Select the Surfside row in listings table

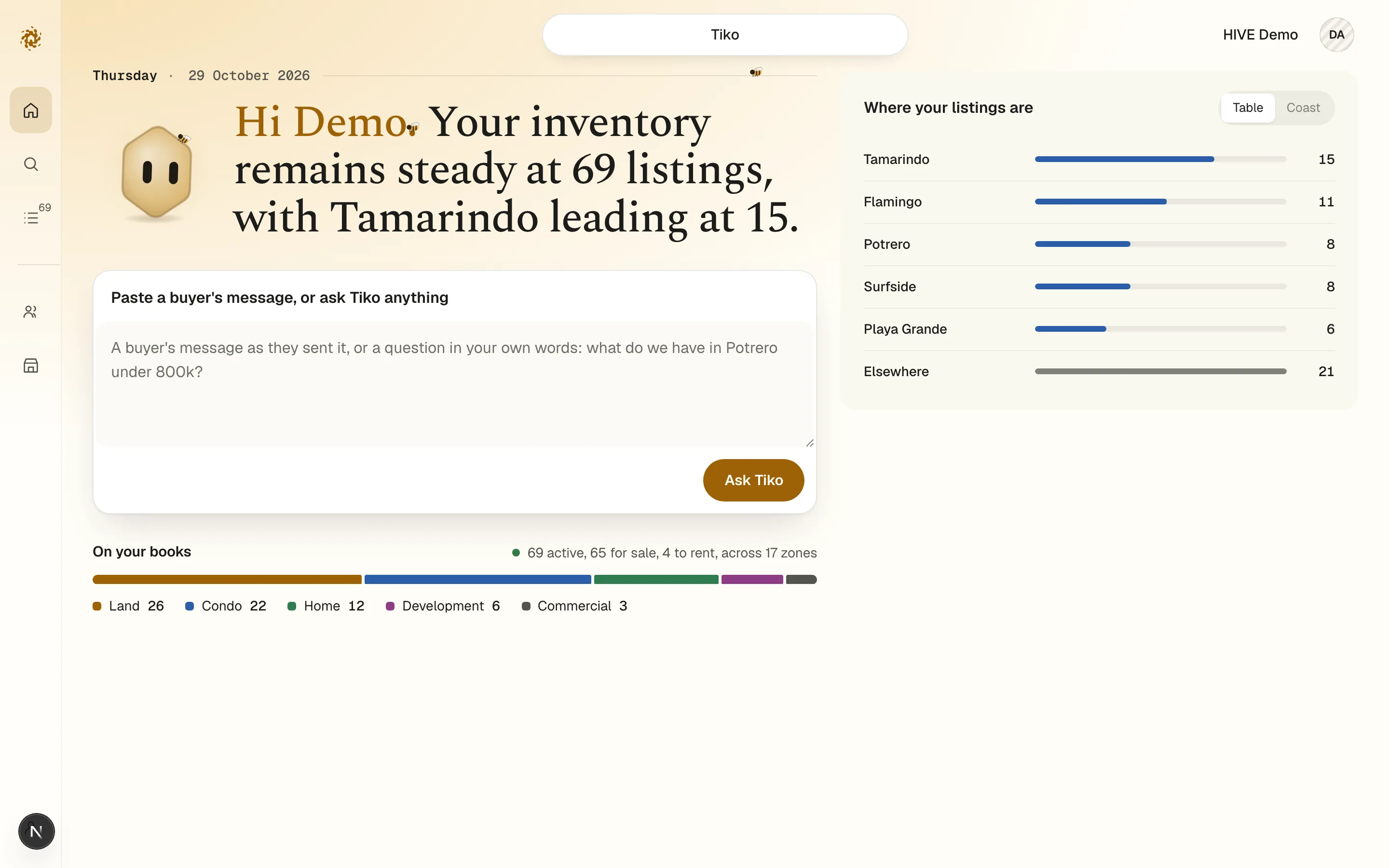coord(1099,286)
